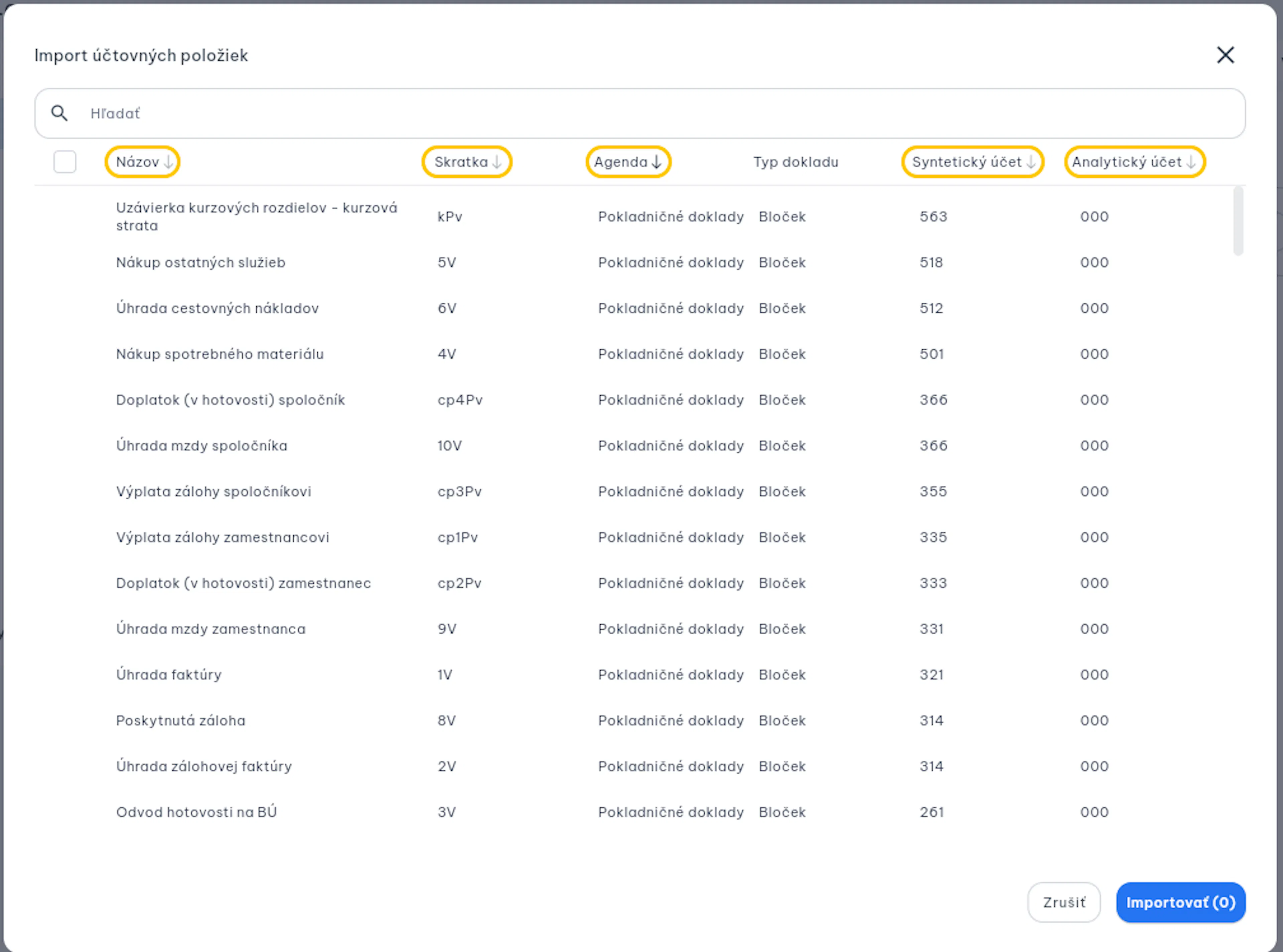
Task: Click synthetic account value 501
Action: click(932, 354)
